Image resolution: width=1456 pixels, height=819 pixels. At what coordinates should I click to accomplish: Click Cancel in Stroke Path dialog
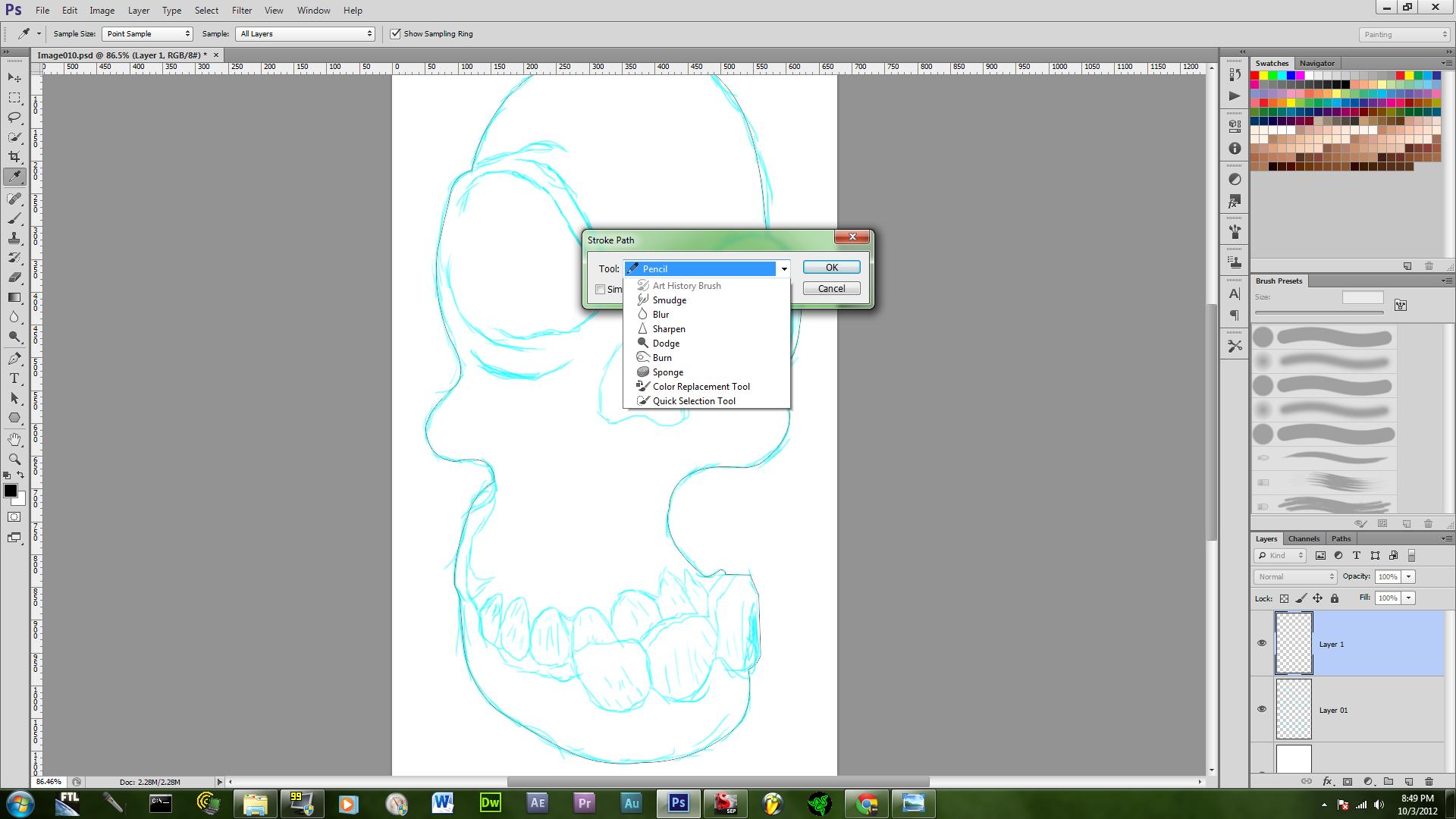coord(831,288)
